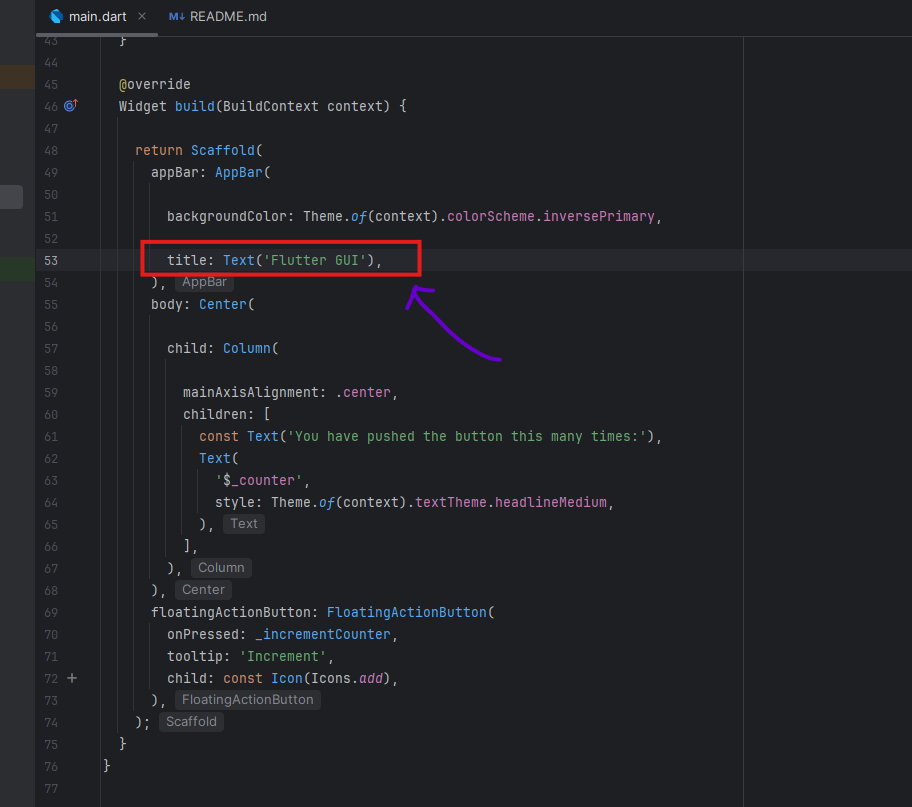Click the plus icon preview on line 72
The width and height of the screenshot is (912, 807).
71,678
